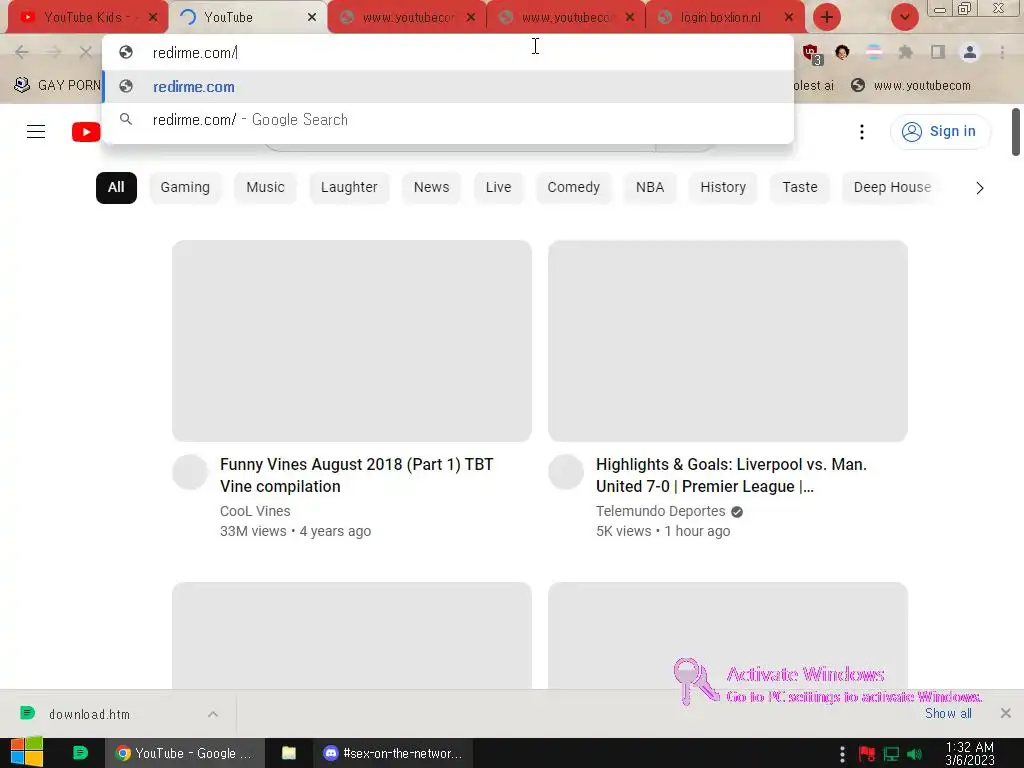
Task: Click into the address bar text field
Action: pos(457,53)
